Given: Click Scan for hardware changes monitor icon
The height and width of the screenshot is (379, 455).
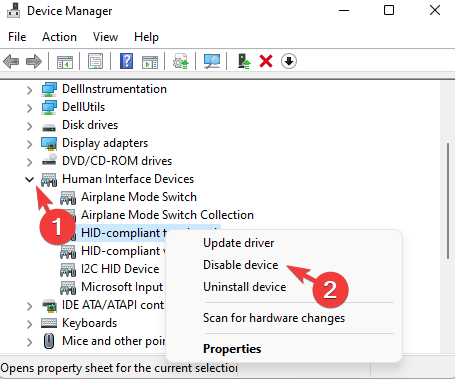Looking at the screenshot, I should [212, 61].
